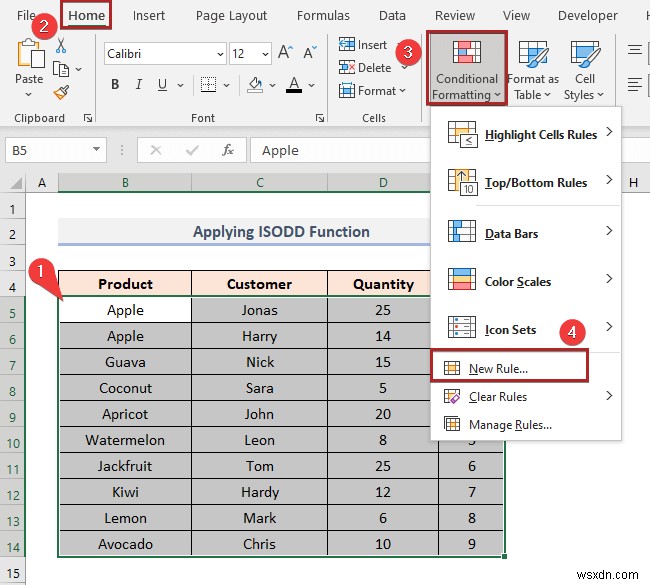Click the Select All corner triangle
The width and height of the screenshot is (650, 585).
pyautogui.click(x=16, y=183)
